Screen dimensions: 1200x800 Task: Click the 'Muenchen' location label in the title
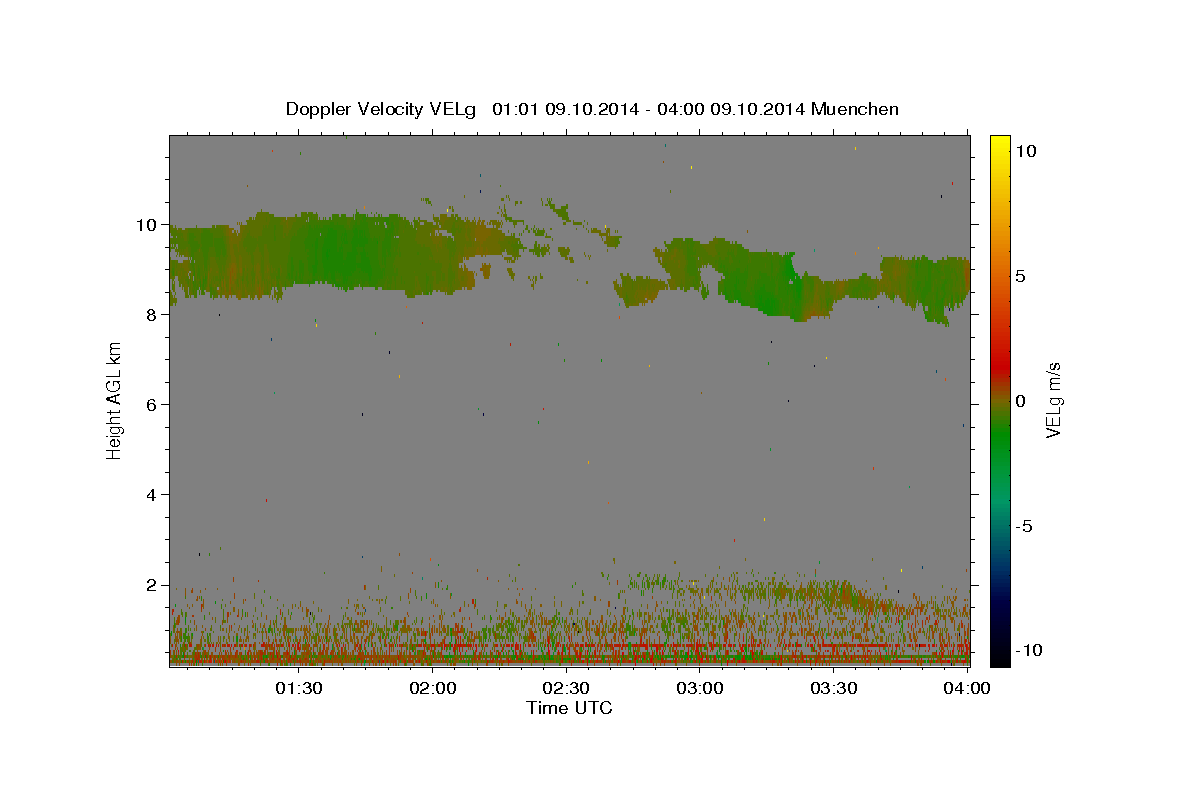point(855,109)
